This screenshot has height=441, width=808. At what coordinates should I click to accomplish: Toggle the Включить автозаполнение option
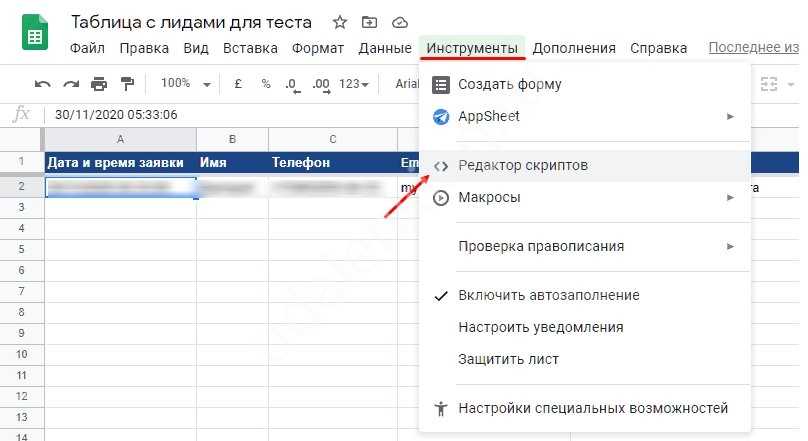click(548, 295)
